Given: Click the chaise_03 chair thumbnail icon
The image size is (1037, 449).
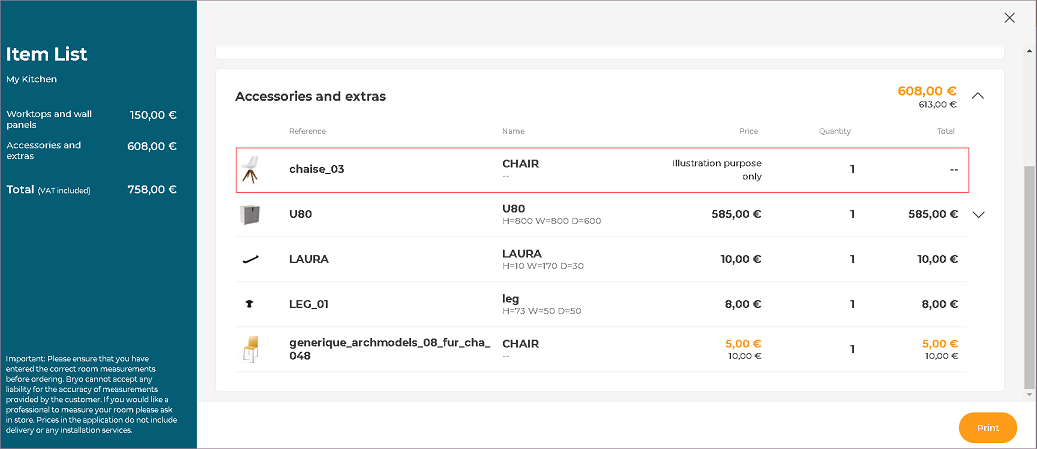Looking at the screenshot, I should coord(250,169).
